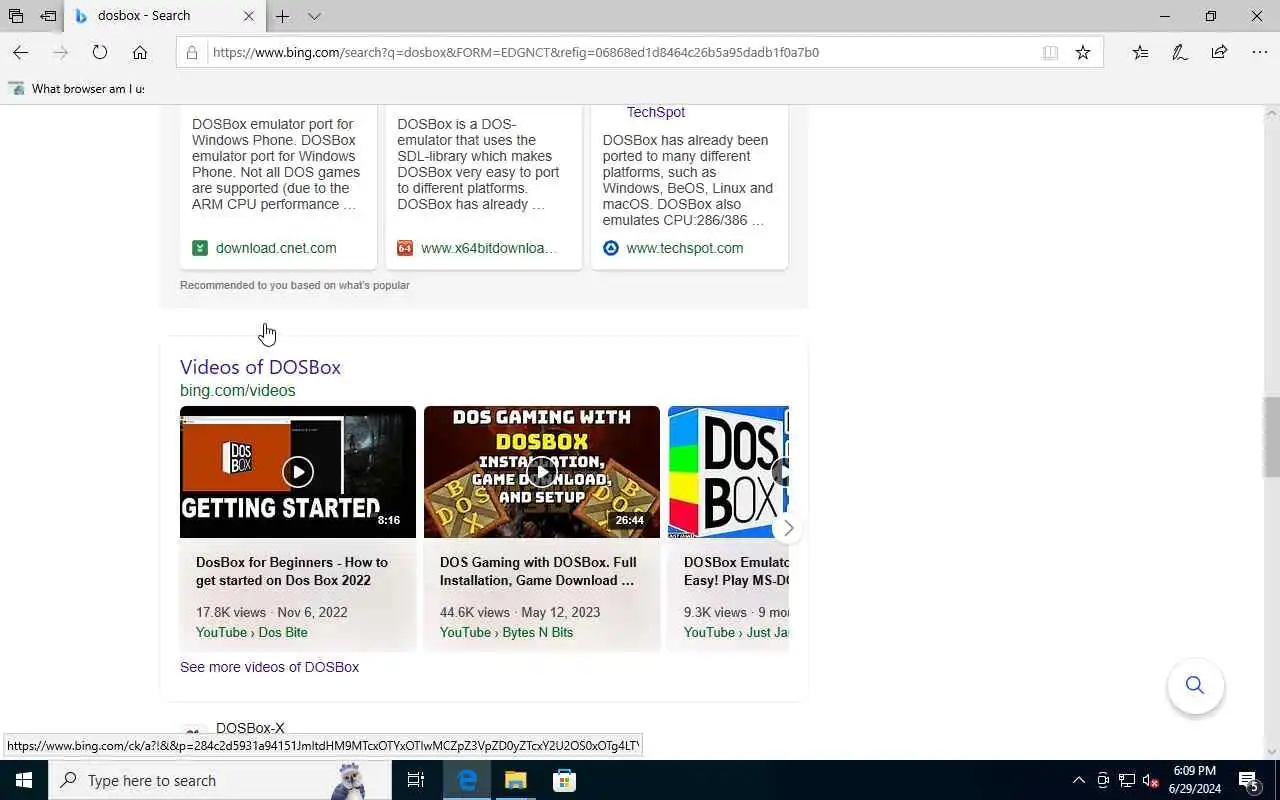Click 17.8K views · Nov 6, 2022 text
Image resolution: width=1280 pixels, height=800 pixels.
pyautogui.click(x=272, y=612)
